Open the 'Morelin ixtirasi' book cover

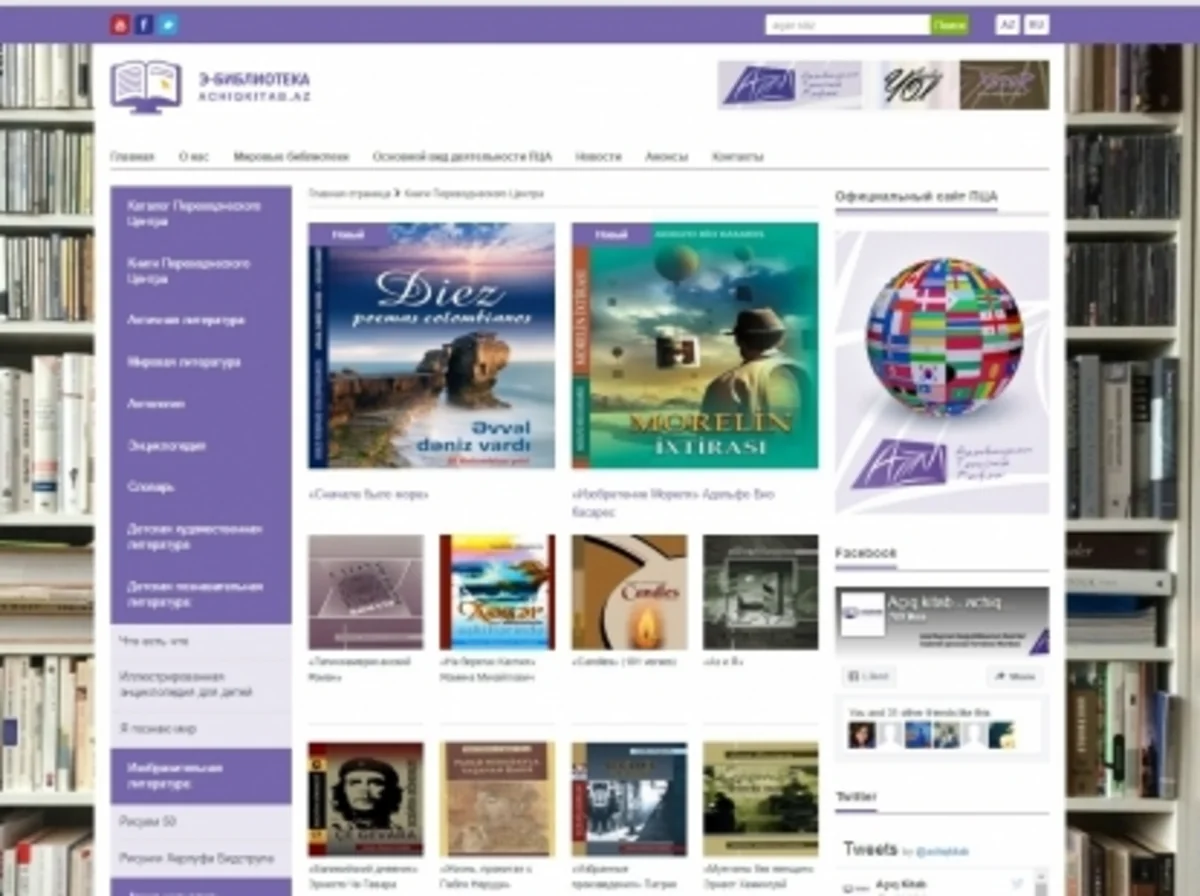[x=695, y=345]
